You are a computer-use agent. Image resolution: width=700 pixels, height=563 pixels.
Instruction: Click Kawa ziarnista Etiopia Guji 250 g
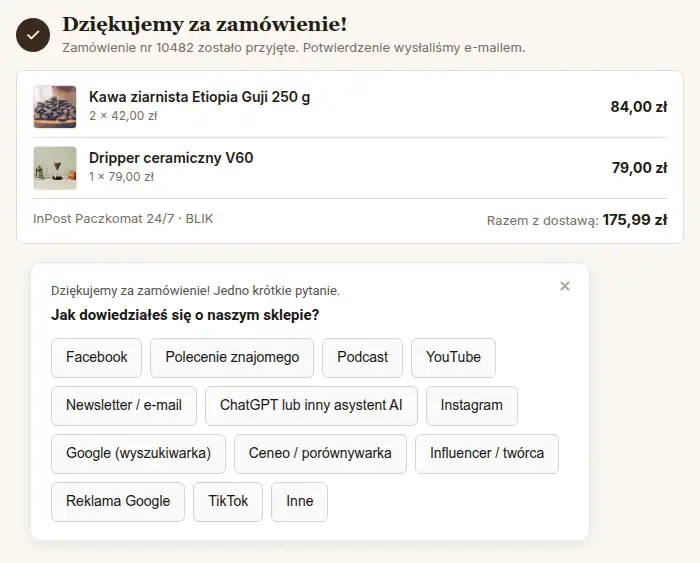(x=199, y=97)
